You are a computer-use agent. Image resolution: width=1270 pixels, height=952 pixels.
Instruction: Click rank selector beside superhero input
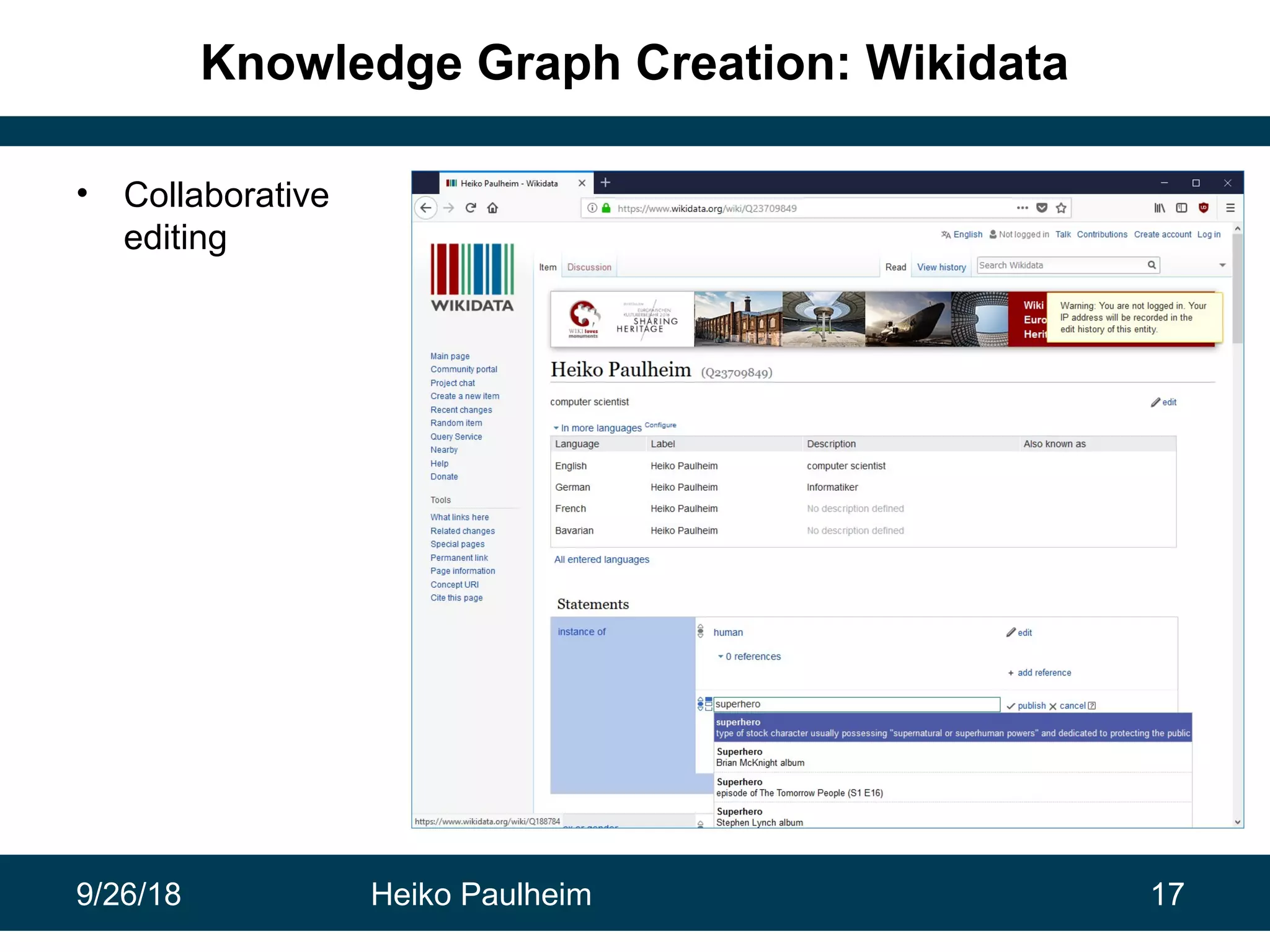coord(701,704)
